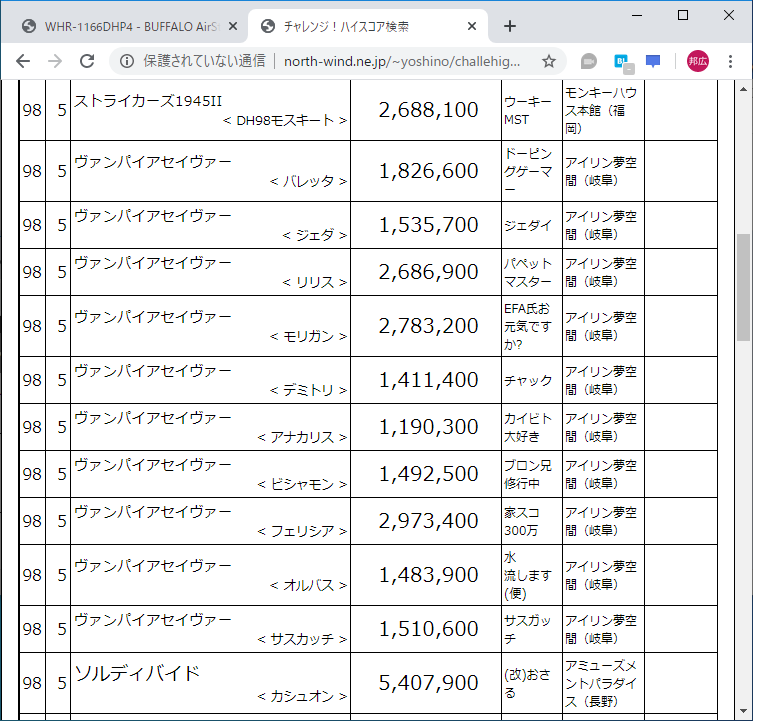The width and height of the screenshot is (780, 721).
Task: Click player name カイビト大好き
Action: coord(528,427)
